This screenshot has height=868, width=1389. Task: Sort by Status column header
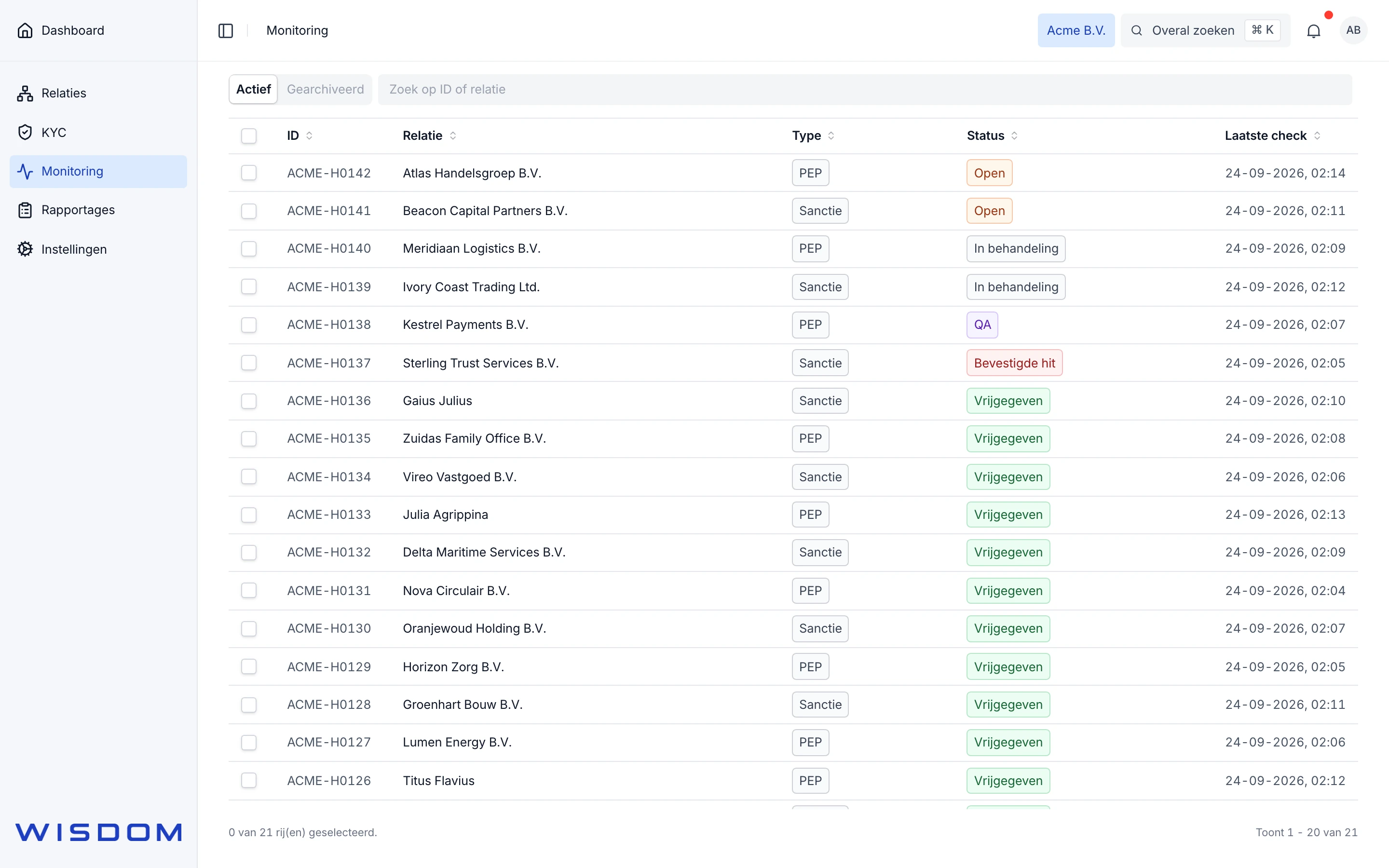[x=992, y=136]
